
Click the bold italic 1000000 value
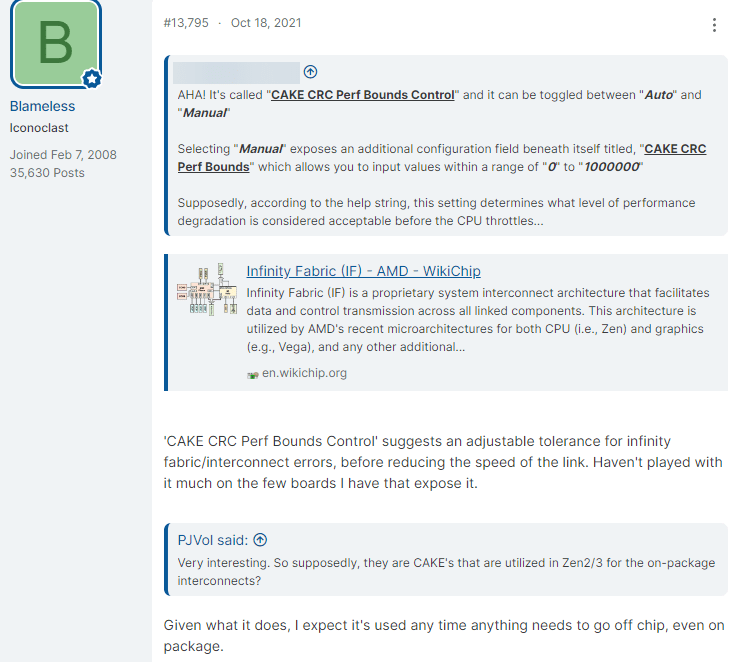coord(612,167)
